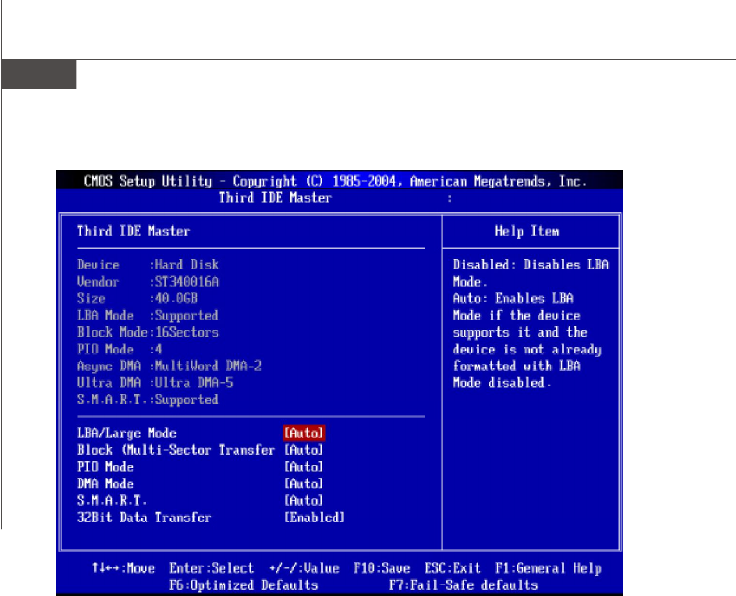Click the F10:Save key hint
The height and width of the screenshot is (596, 736).
(x=382, y=568)
